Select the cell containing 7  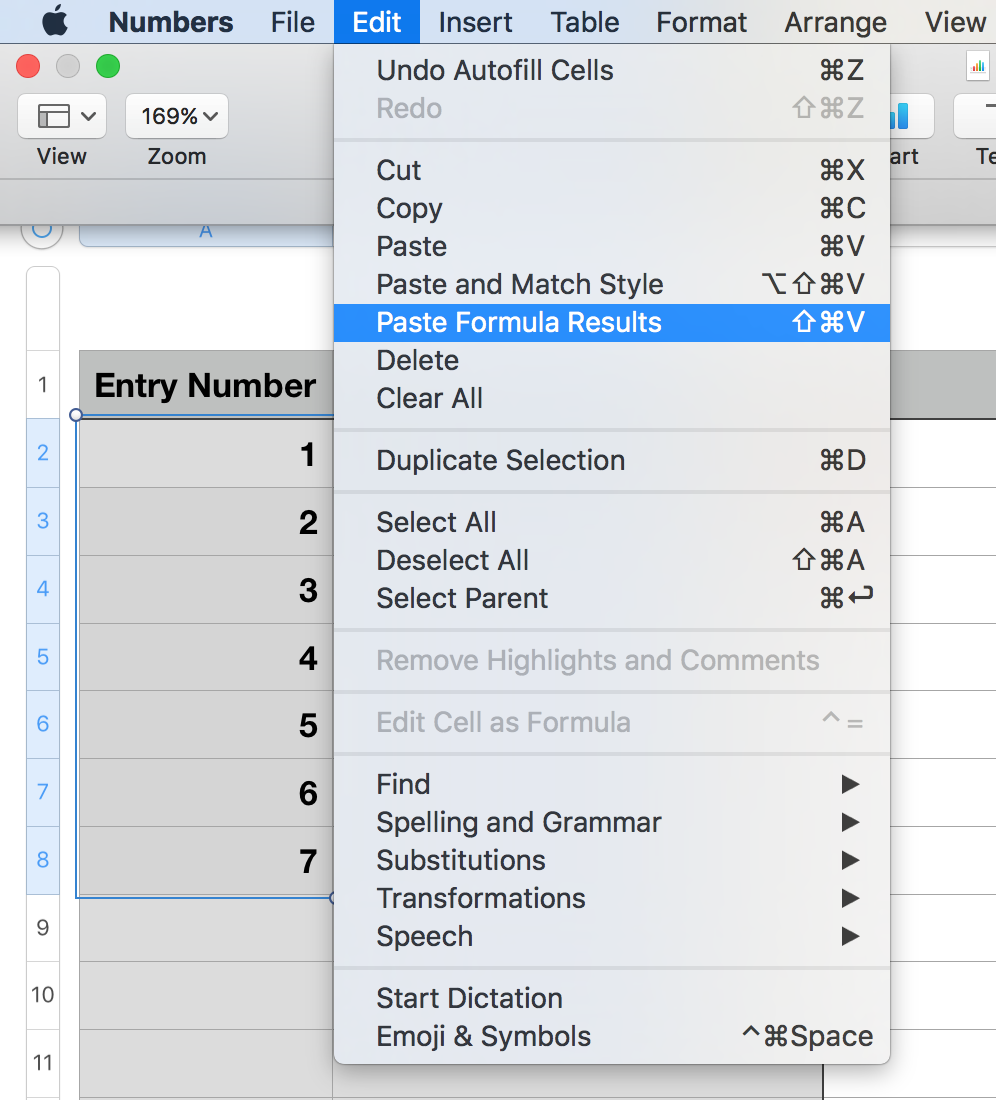[x=206, y=861]
